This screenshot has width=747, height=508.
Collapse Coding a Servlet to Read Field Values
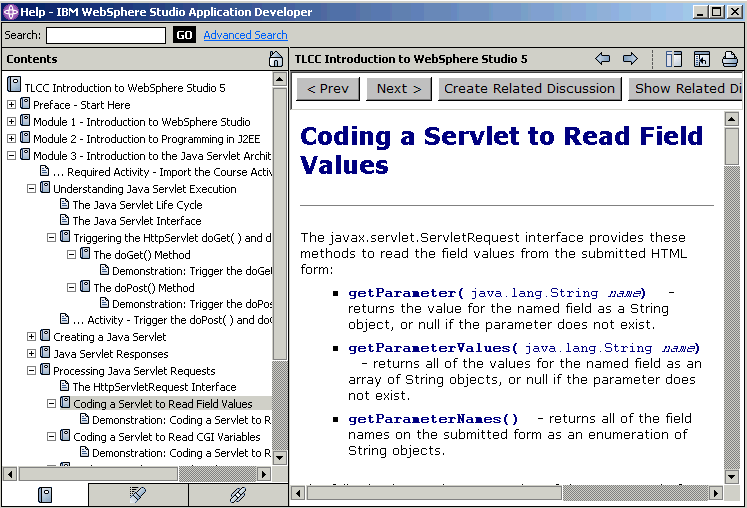51,404
